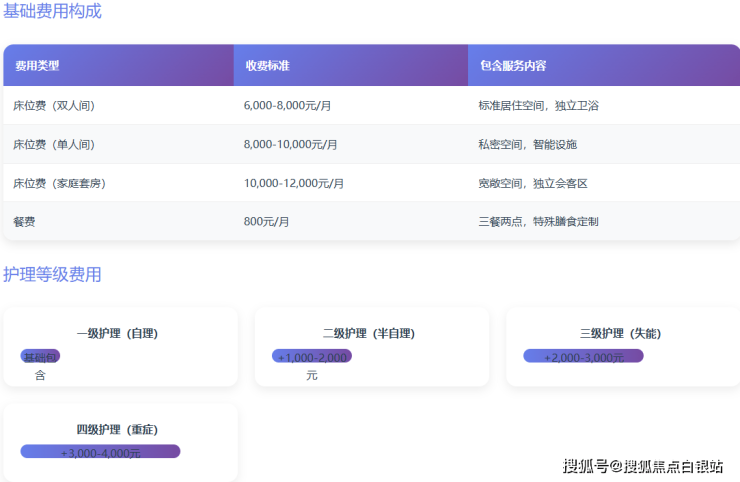Select the 收费标准 column header

pyautogui.click(x=267, y=66)
